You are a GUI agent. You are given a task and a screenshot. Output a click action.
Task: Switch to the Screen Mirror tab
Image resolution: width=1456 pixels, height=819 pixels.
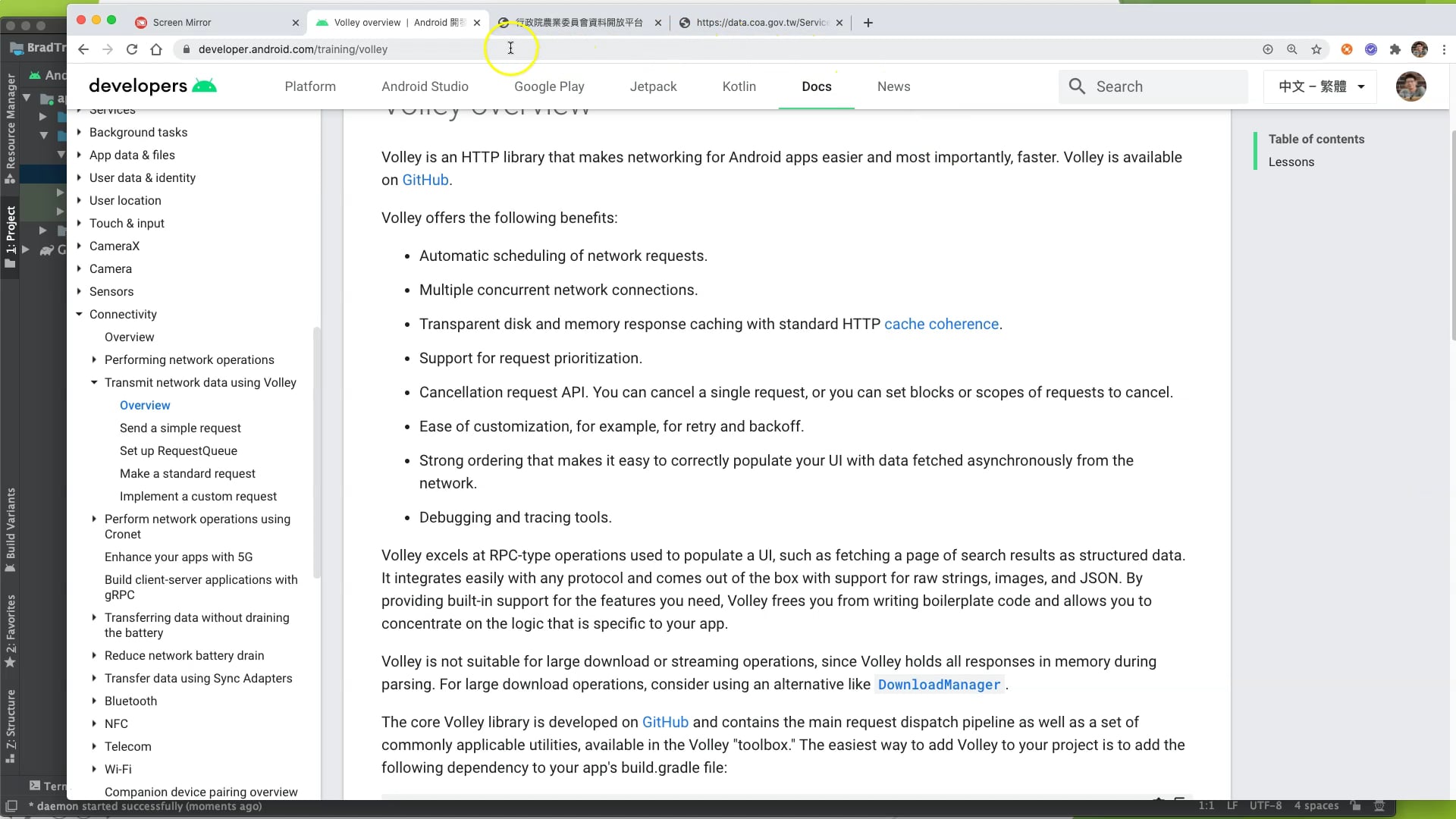click(182, 23)
